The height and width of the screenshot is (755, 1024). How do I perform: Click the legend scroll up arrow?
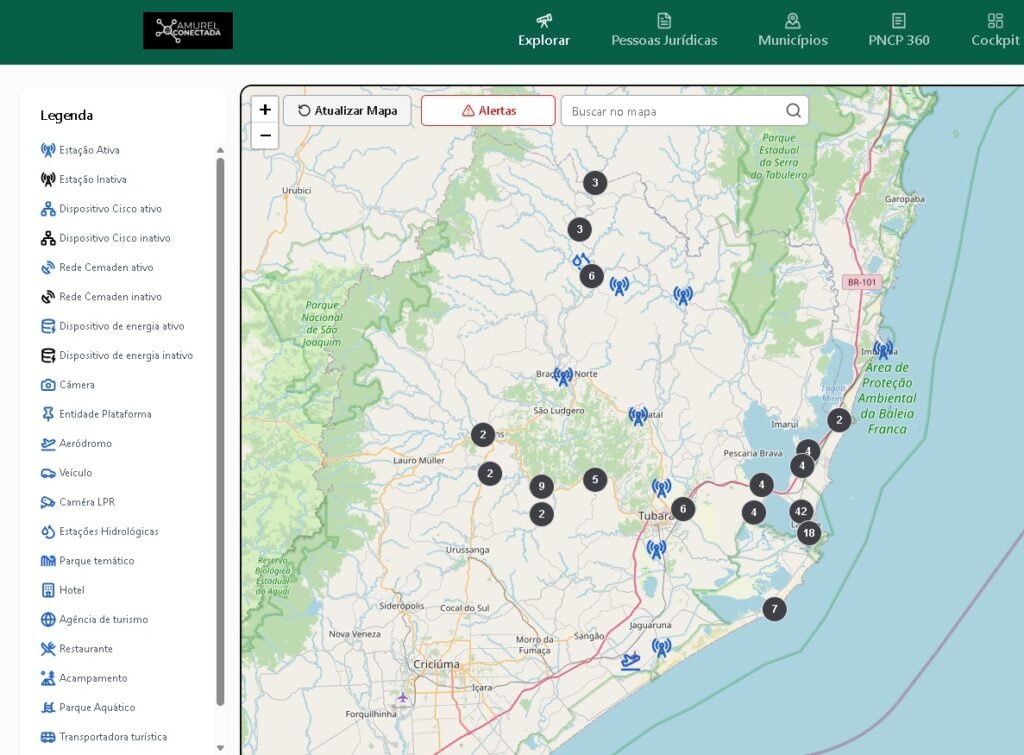(x=220, y=150)
